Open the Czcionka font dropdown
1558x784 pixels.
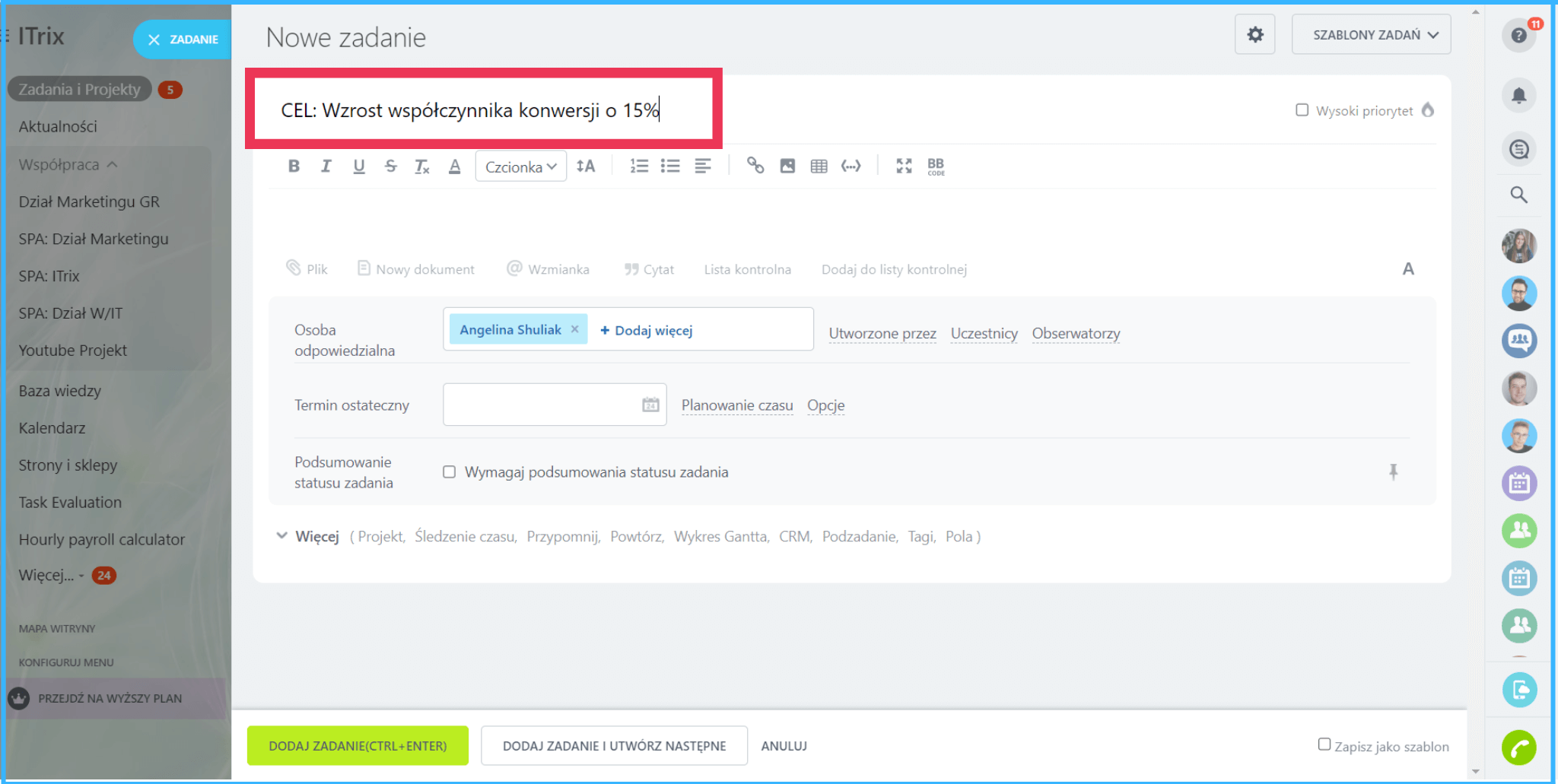click(x=520, y=167)
